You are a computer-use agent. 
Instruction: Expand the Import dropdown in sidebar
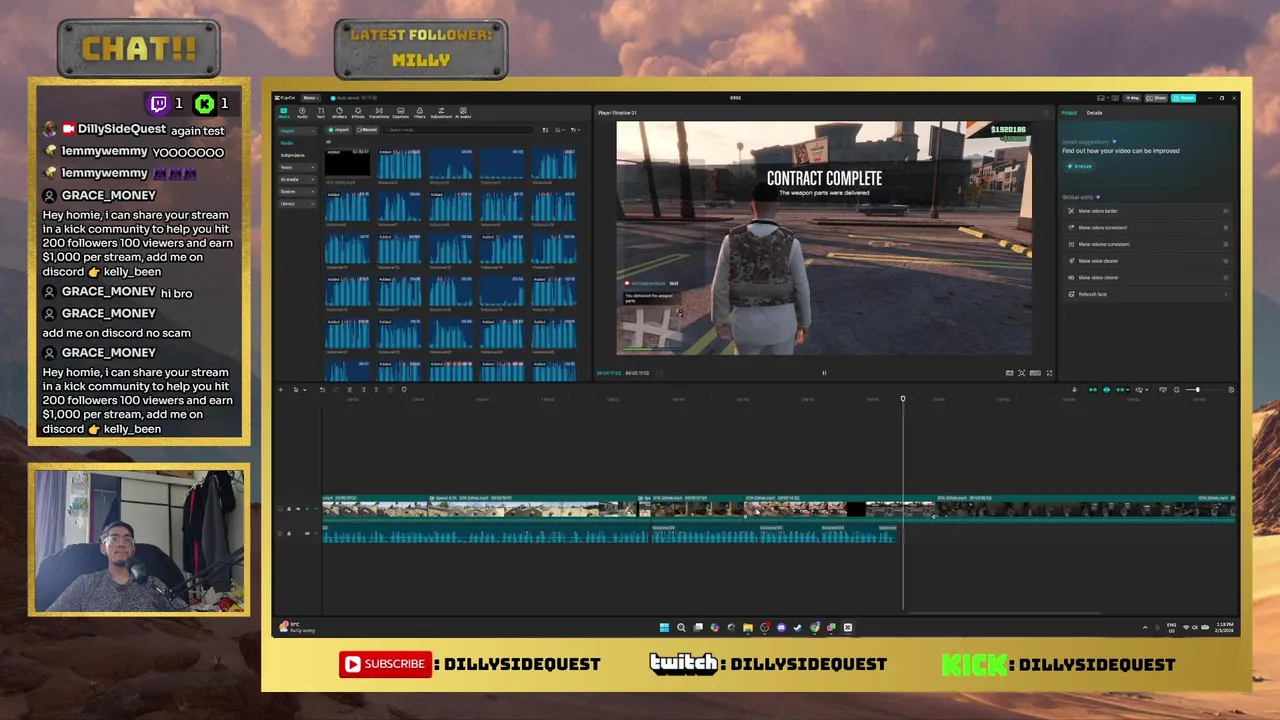click(x=297, y=131)
